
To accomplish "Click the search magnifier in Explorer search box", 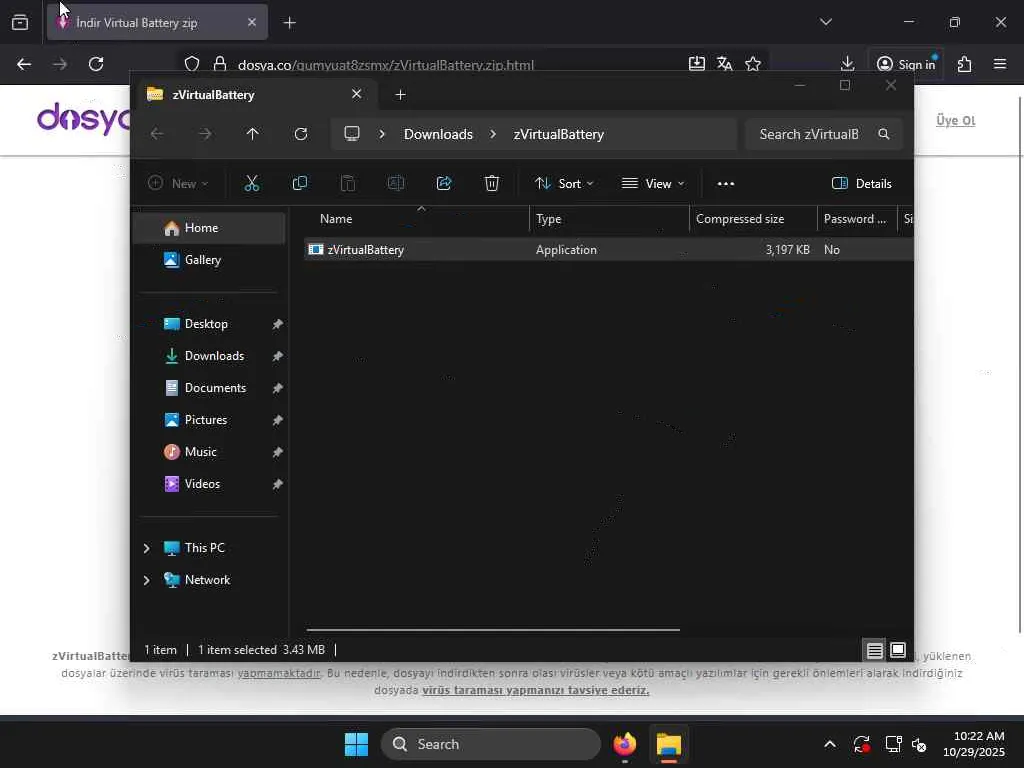I will (884, 134).
